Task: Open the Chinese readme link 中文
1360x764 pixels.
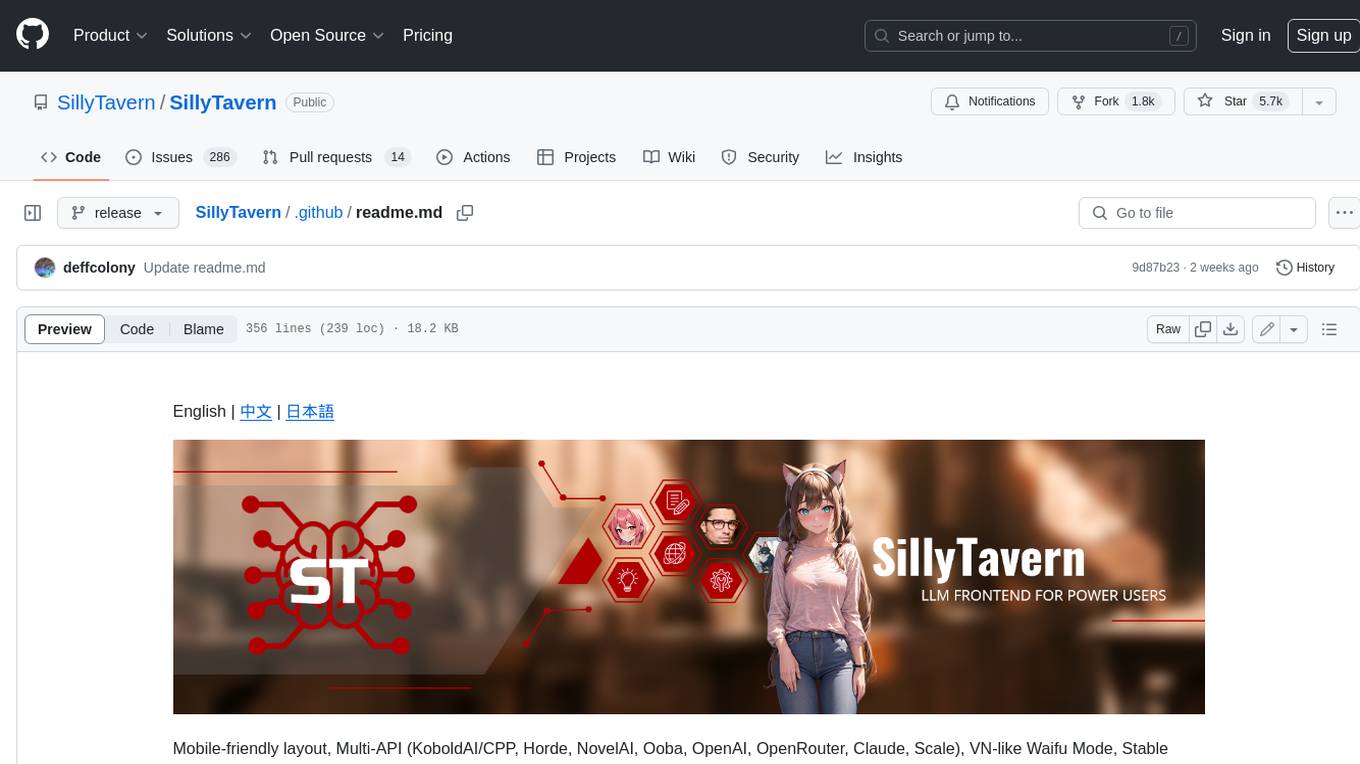Action: tap(256, 411)
